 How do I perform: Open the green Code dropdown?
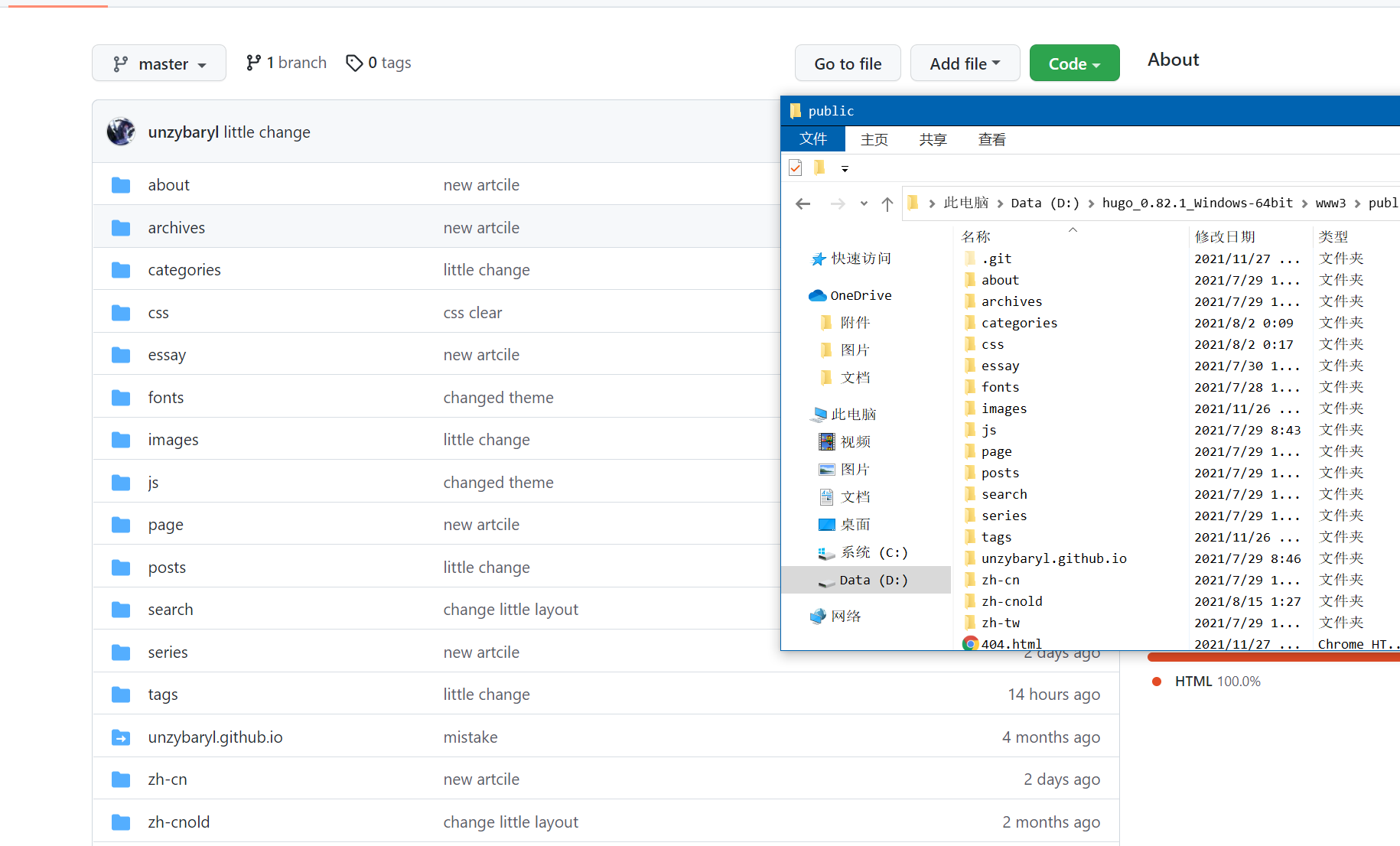[x=1074, y=63]
